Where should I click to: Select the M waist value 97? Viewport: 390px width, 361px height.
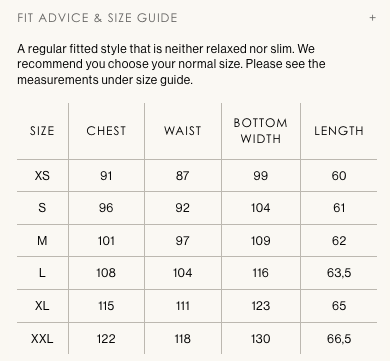pos(183,240)
